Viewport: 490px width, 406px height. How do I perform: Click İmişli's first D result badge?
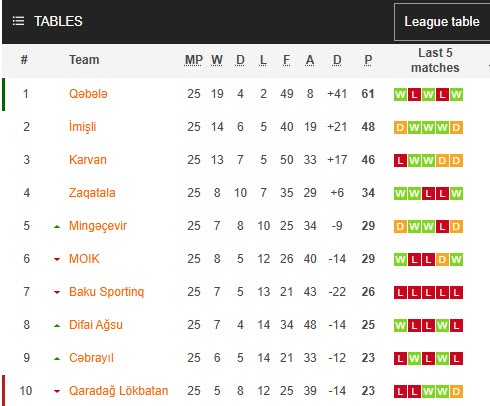(400, 128)
